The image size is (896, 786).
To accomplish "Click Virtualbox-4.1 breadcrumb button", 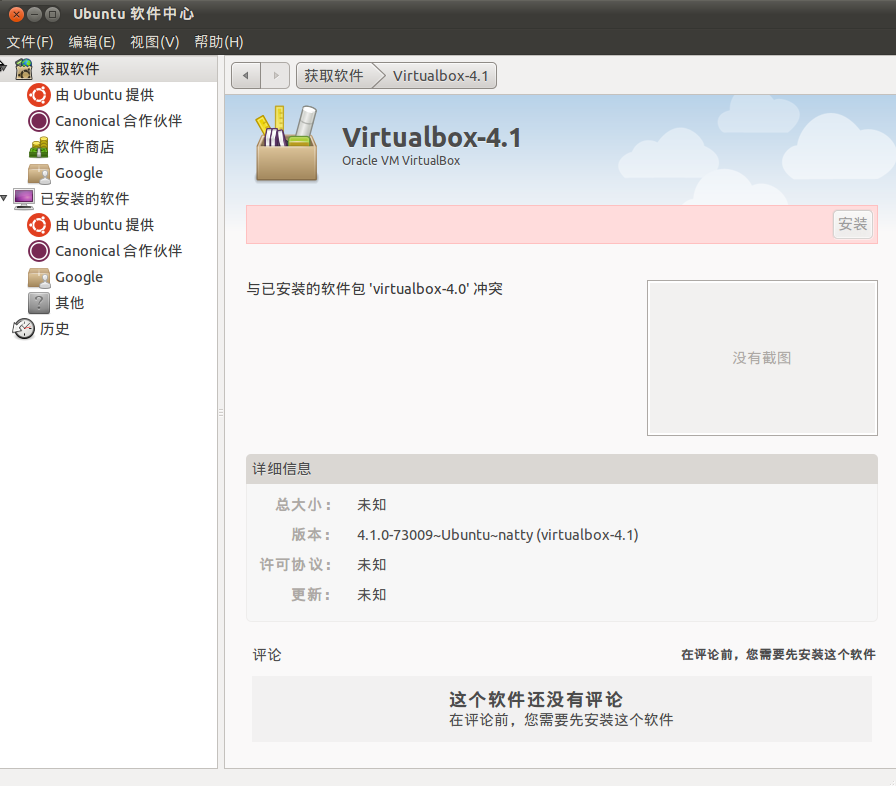I will pos(440,75).
